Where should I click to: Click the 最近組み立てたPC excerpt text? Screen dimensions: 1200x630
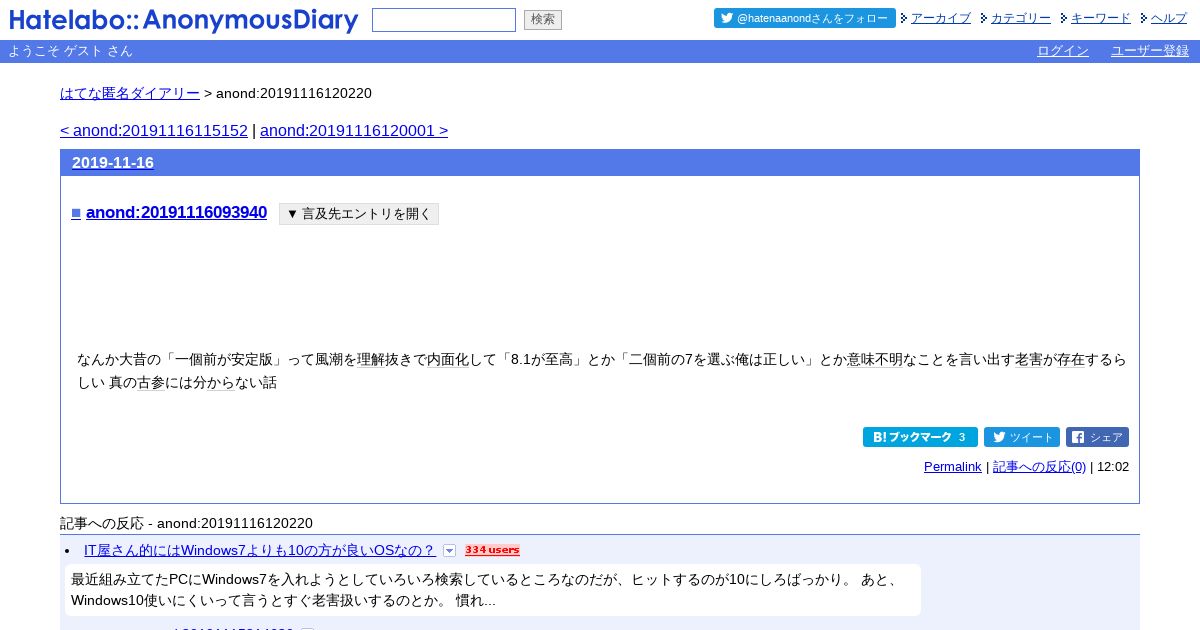(492, 590)
